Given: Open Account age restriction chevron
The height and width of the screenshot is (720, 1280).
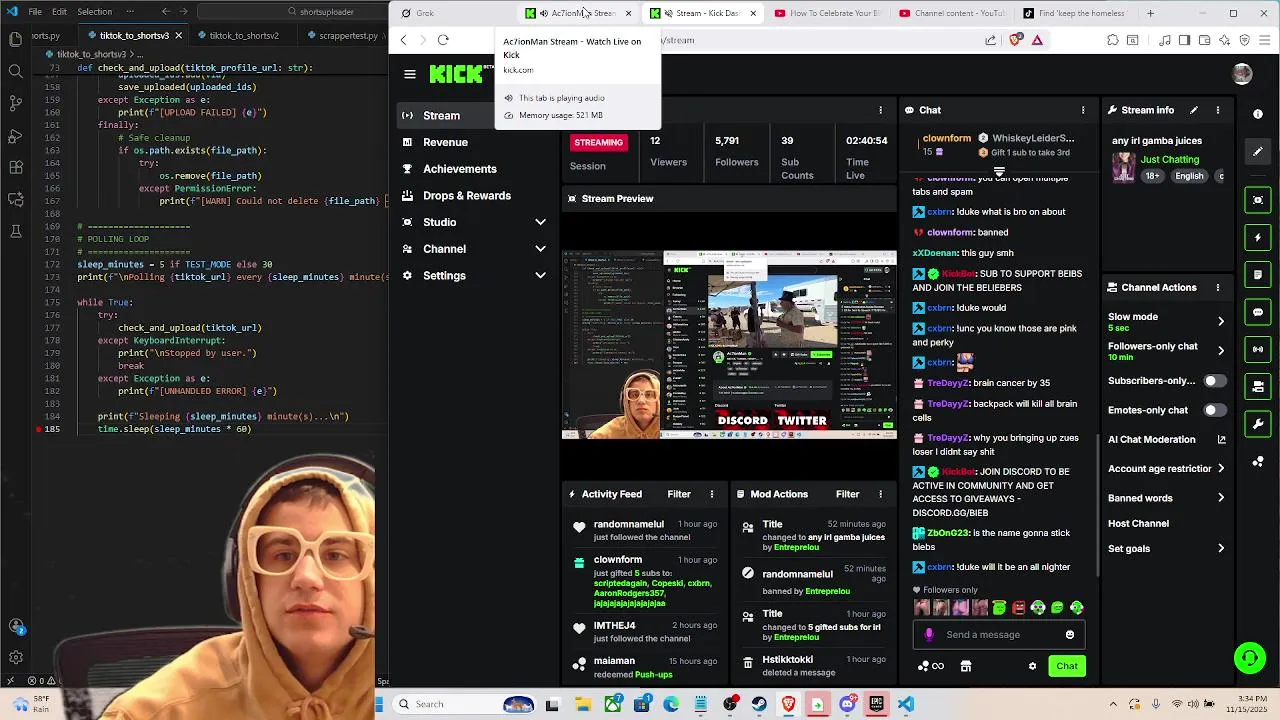Looking at the screenshot, I should pos(1220,469).
